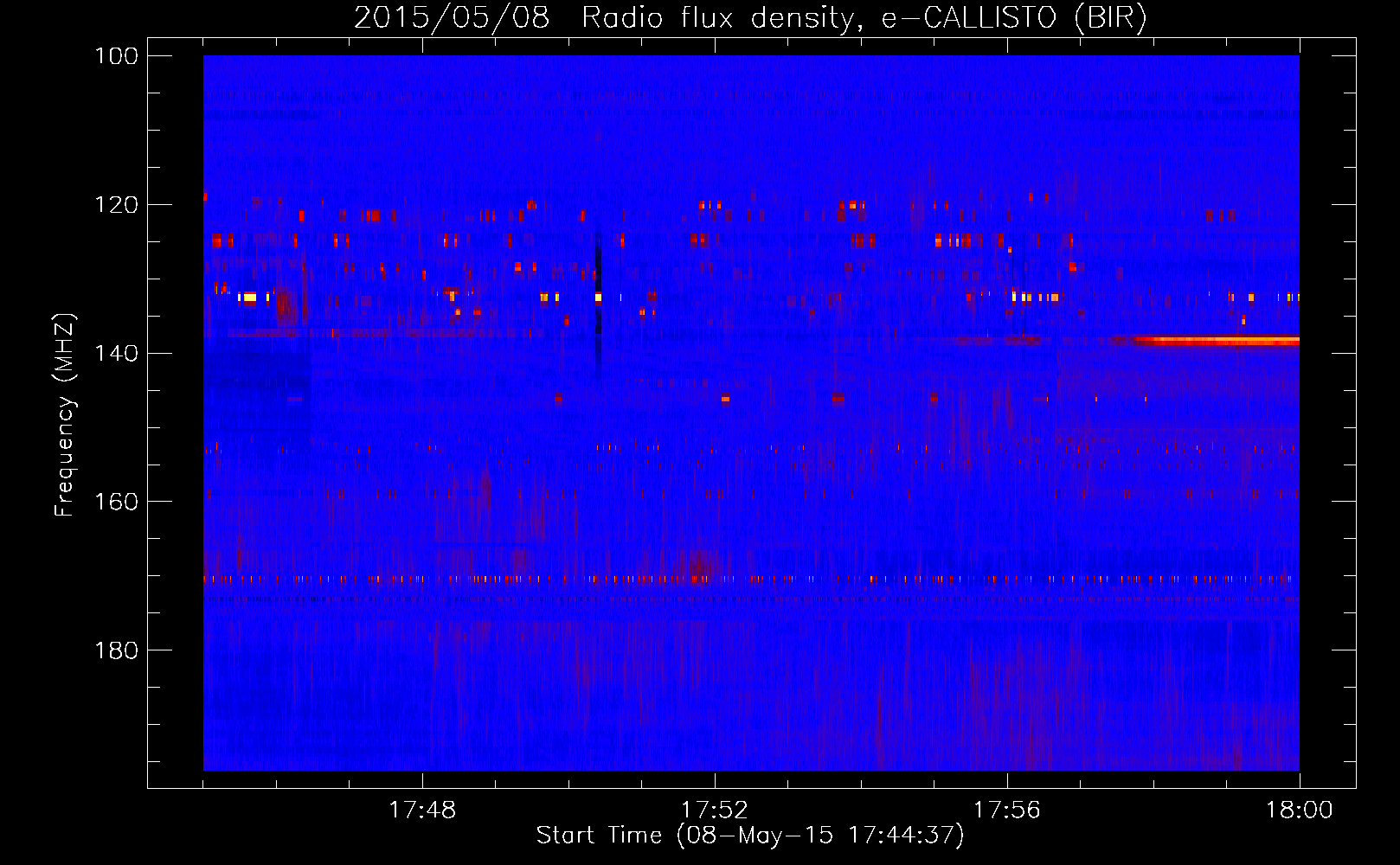The image size is (1400, 865).
Task: Click the Start Time axis label
Action: [x=750, y=836]
